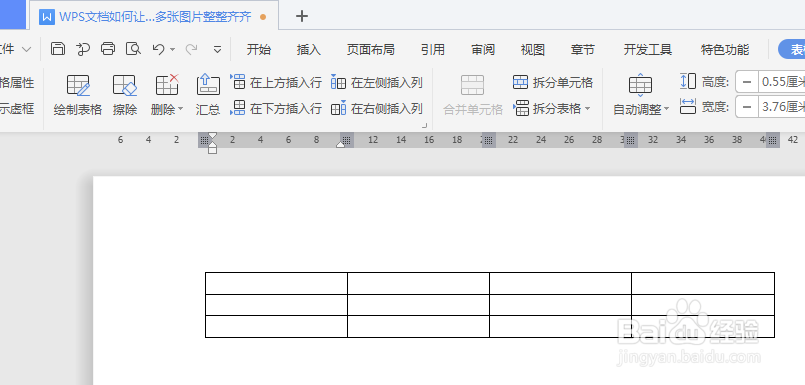
Task: Click the right indent marker on ruler
Action: 340,145
